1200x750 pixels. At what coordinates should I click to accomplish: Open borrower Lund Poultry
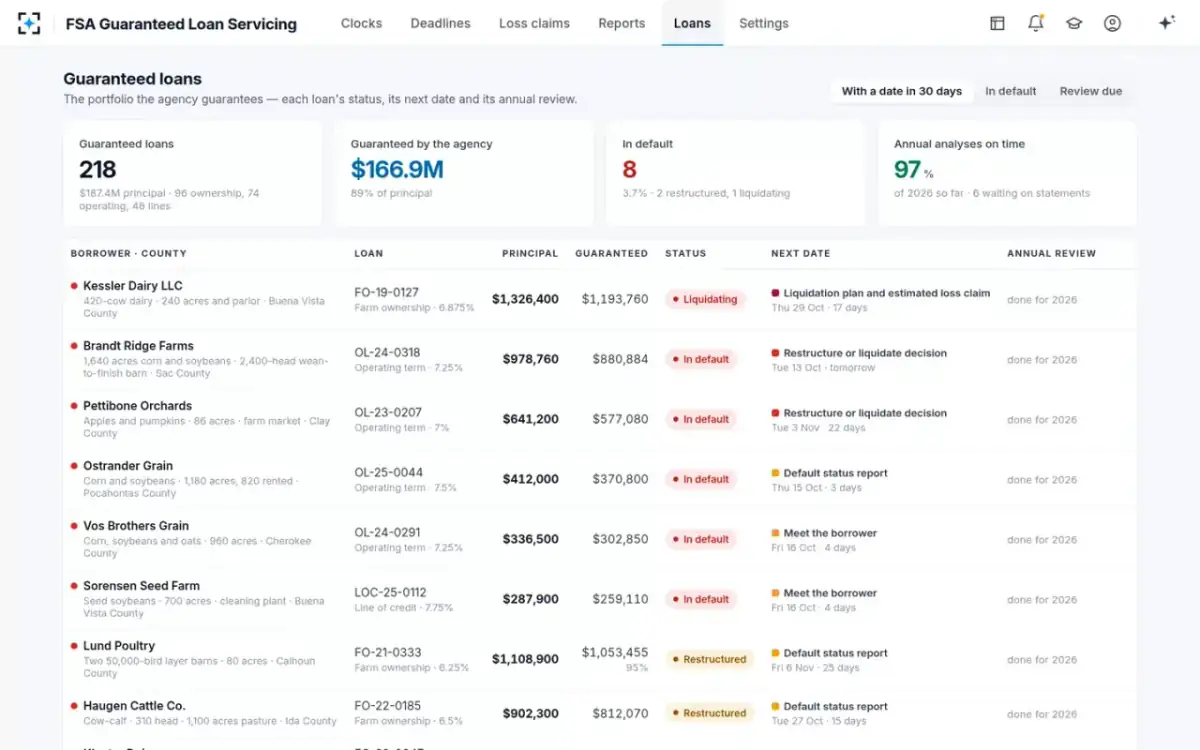119,646
